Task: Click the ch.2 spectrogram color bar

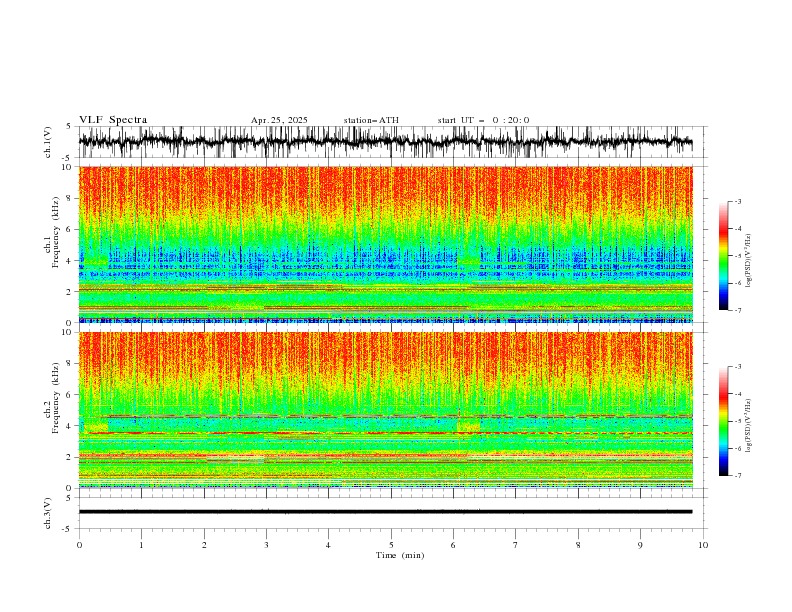Action: (723, 421)
